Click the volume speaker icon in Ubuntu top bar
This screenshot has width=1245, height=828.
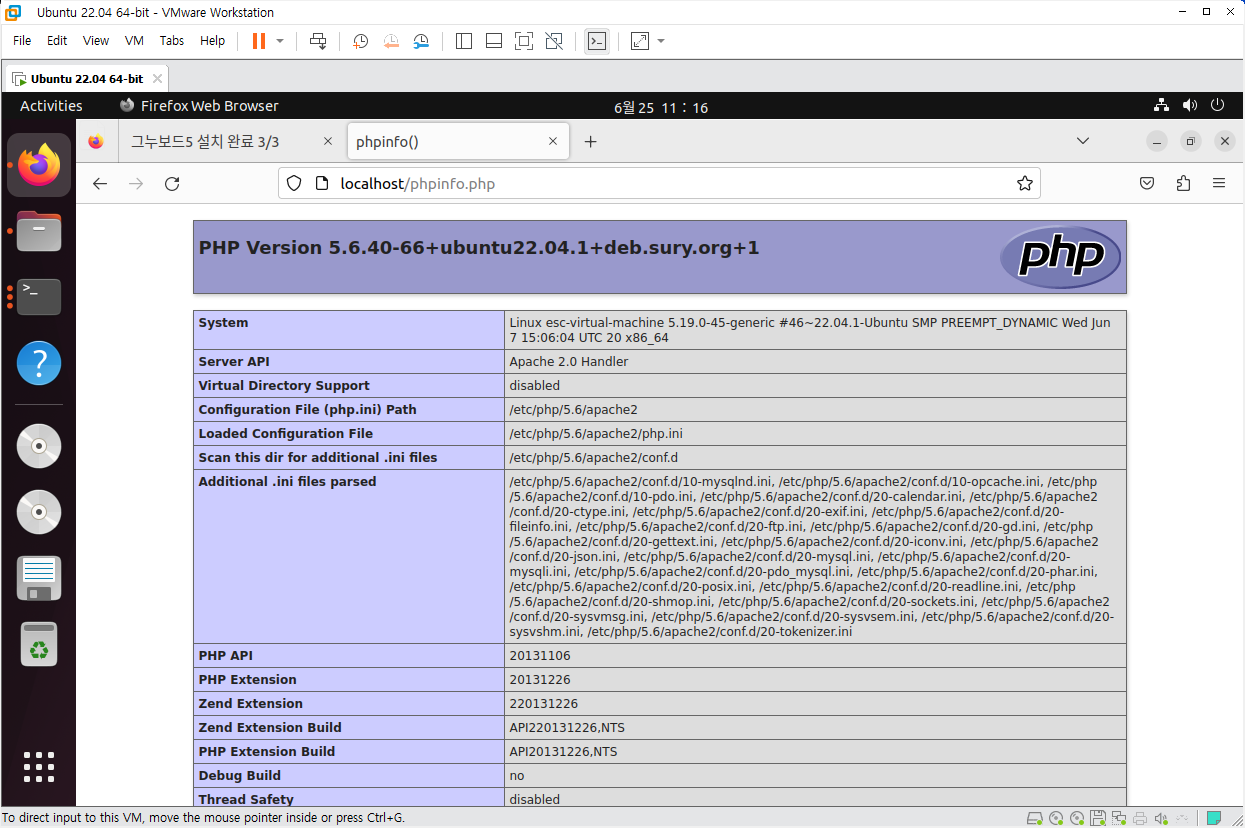tap(1189, 105)
